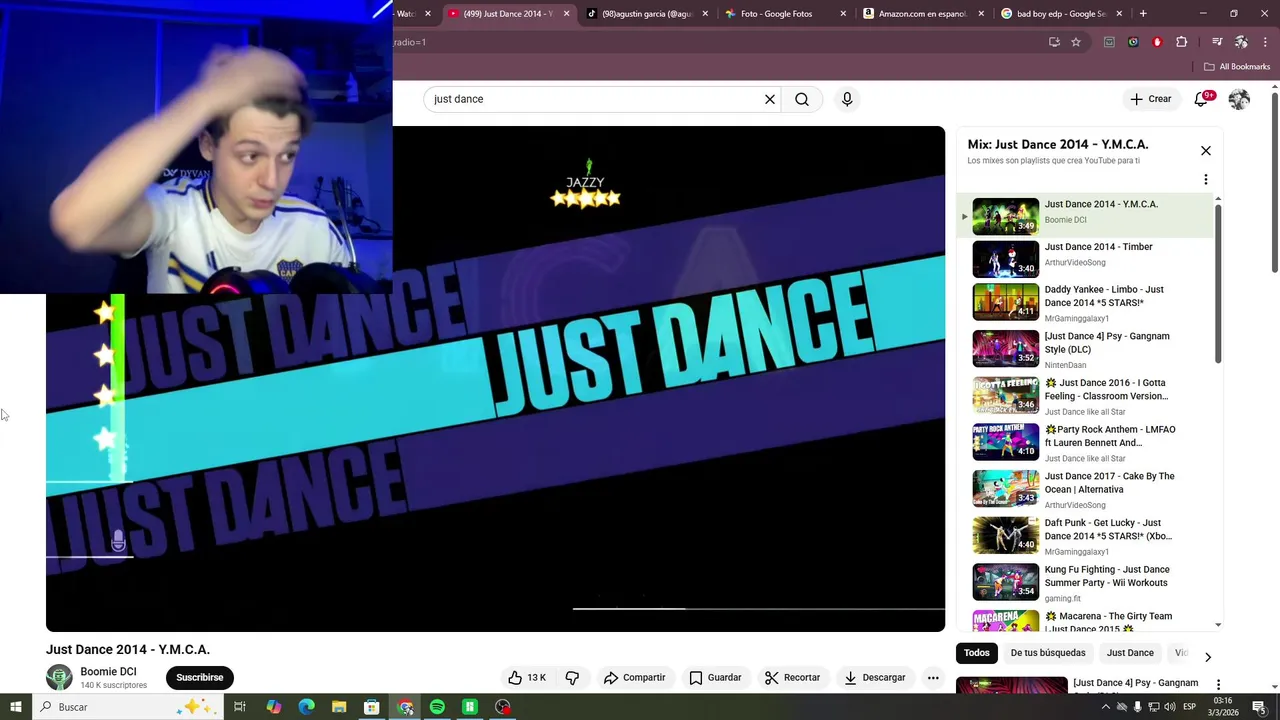Open Windows Start menu
This screenshot has height=720, width=1280.
[x=15, y=707]
